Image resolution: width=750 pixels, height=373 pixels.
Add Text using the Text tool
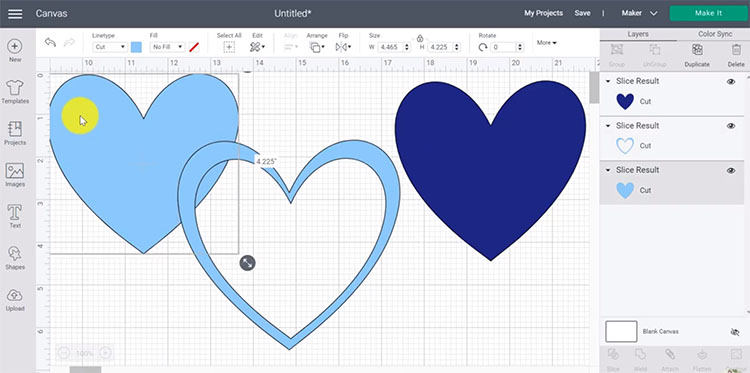(x=15, y=217)
